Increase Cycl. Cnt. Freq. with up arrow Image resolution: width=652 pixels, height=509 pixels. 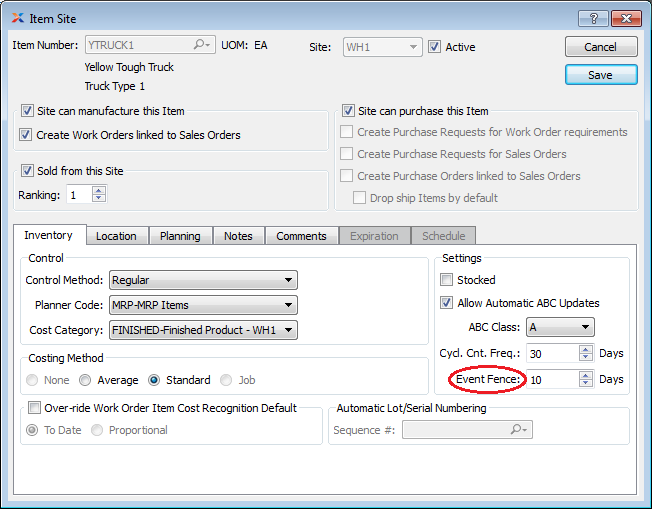pos(586,348)
